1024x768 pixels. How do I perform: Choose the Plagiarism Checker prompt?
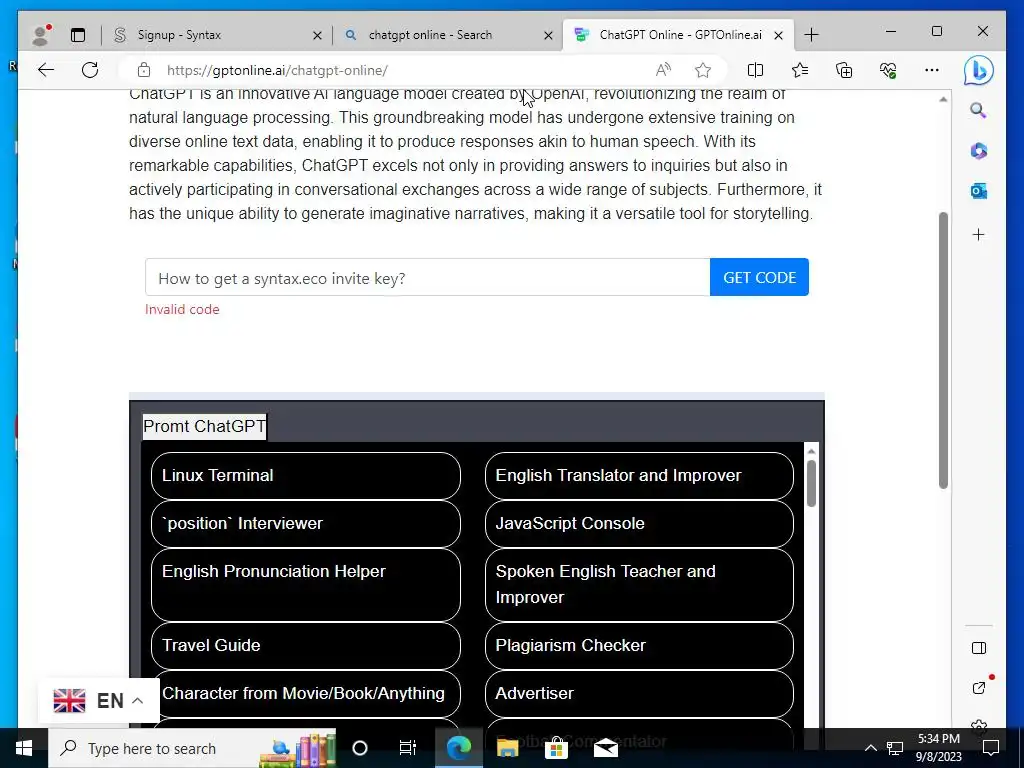[x=639, y=645]
